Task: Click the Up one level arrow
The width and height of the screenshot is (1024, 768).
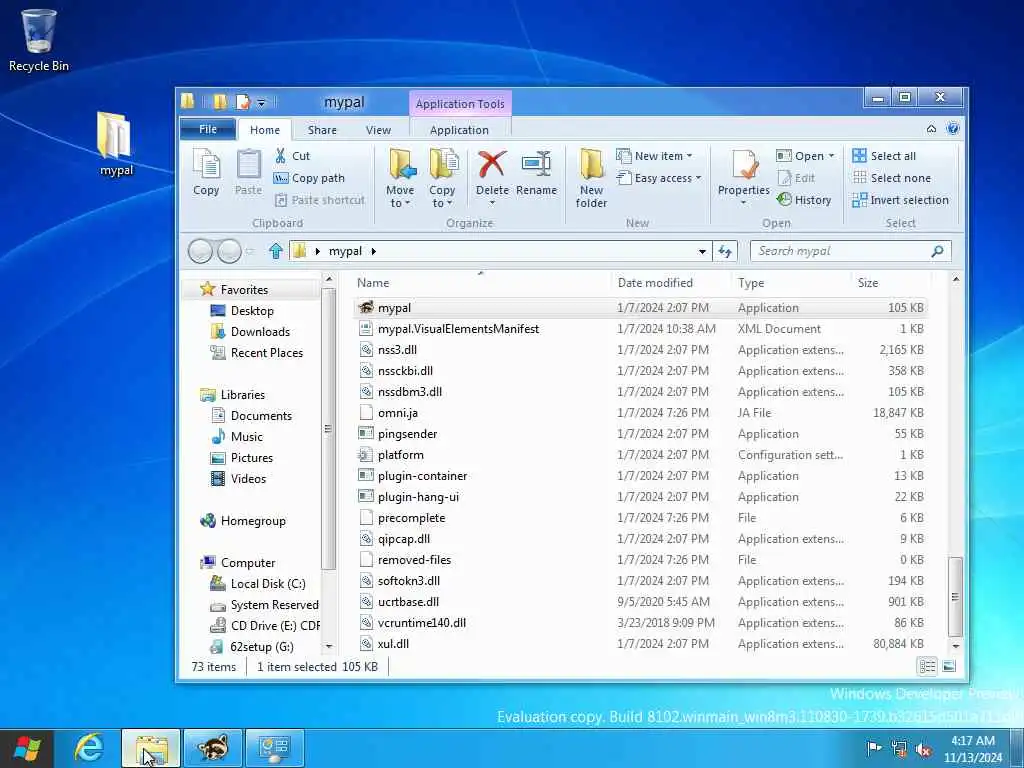Action: coord(276,251)
